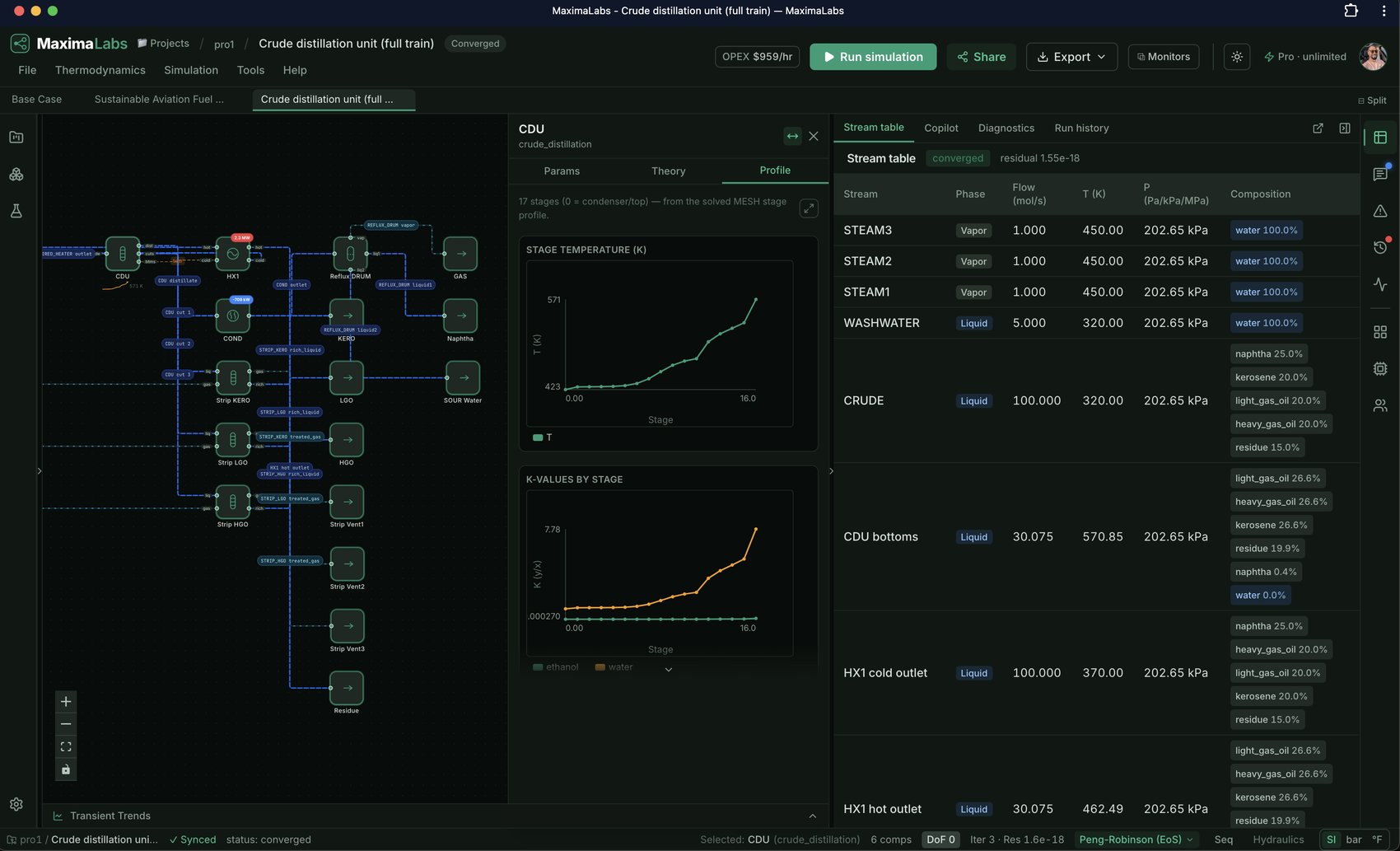Click Run simulation

pos(873,57)
